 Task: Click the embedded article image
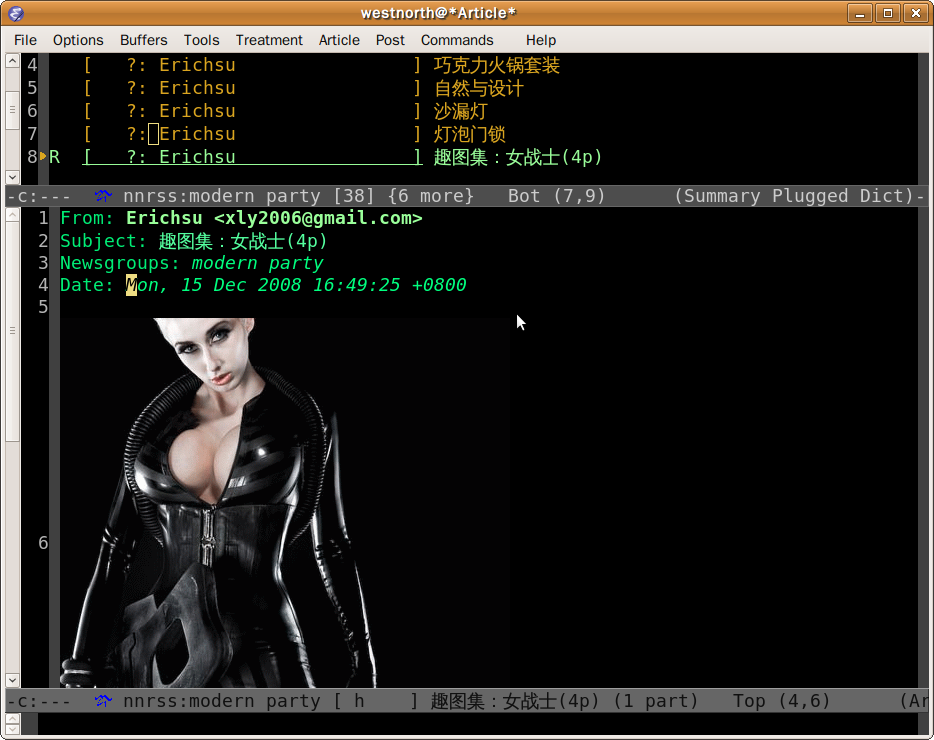click(x=285, y=502)
